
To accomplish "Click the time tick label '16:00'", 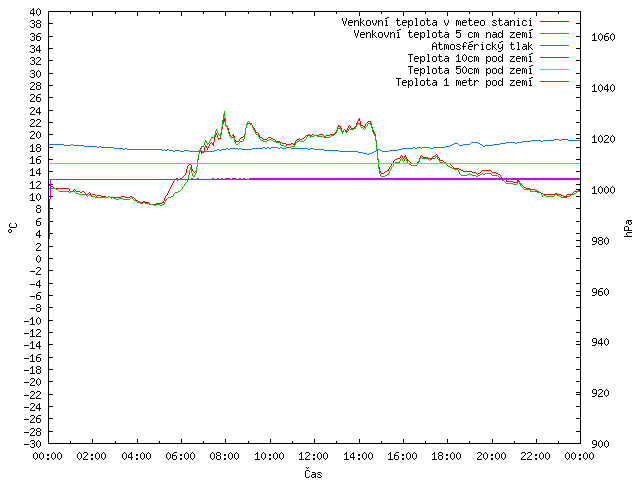I will coord(402,456).
